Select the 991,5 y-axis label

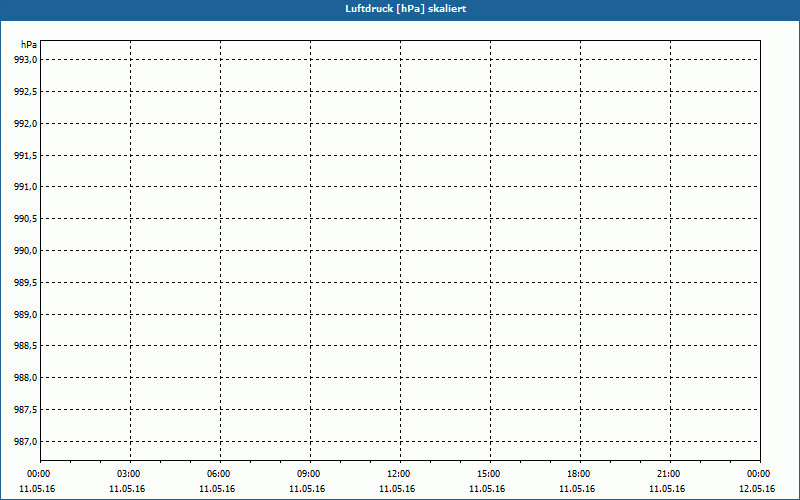click(26, 155)
